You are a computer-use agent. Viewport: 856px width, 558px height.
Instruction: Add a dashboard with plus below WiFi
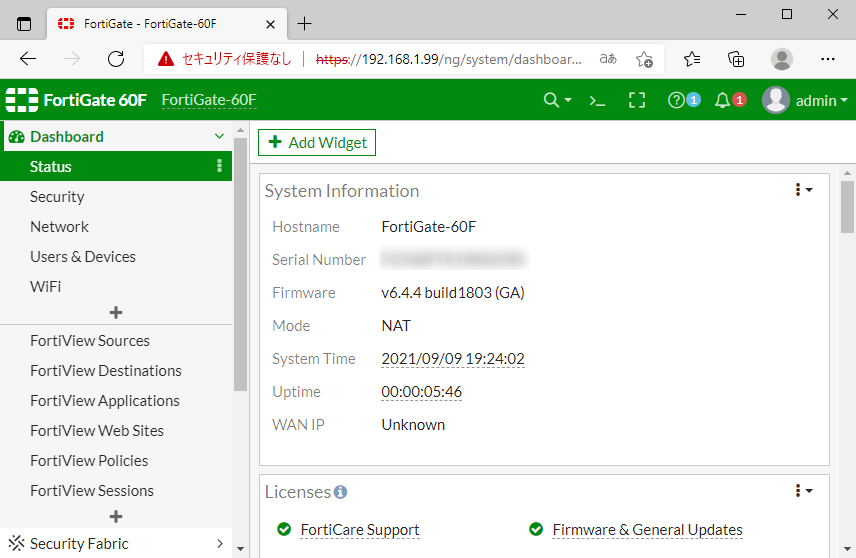(x=116, y=312)
